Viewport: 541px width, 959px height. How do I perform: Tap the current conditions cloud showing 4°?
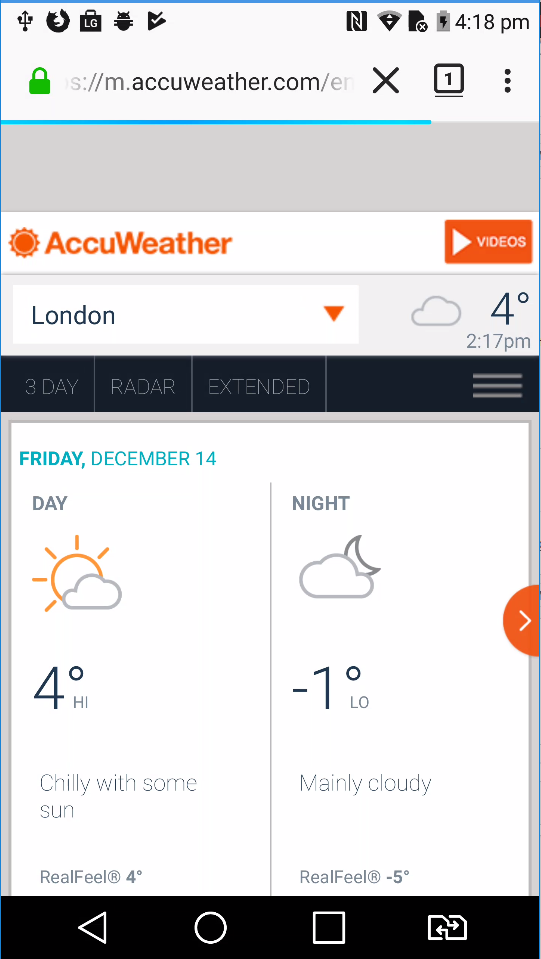[436, 311]
